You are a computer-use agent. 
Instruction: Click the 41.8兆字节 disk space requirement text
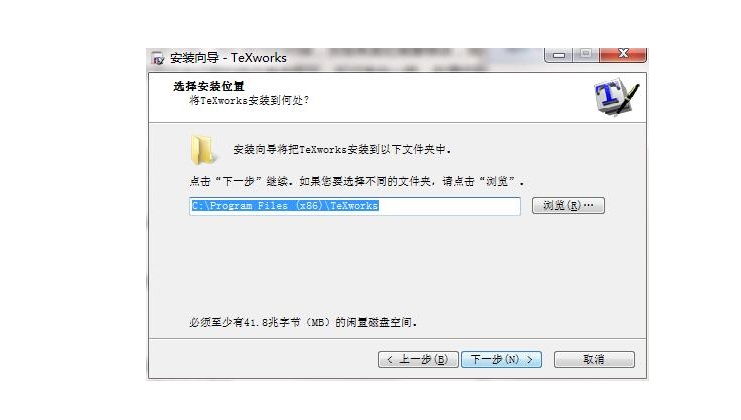(303, 323)
